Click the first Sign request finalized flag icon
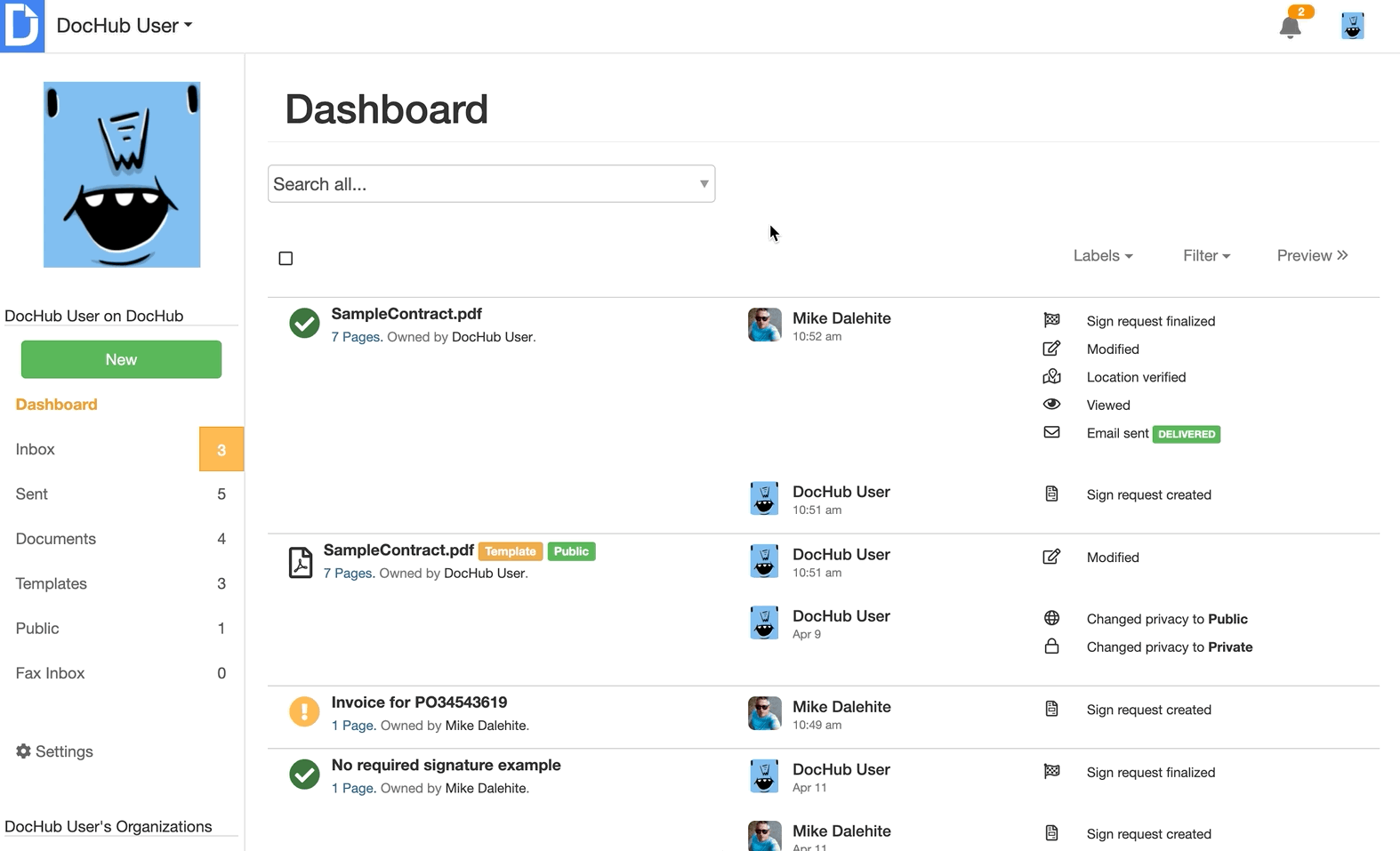Screen dimensions: 1400x851 coord(1051,320)
